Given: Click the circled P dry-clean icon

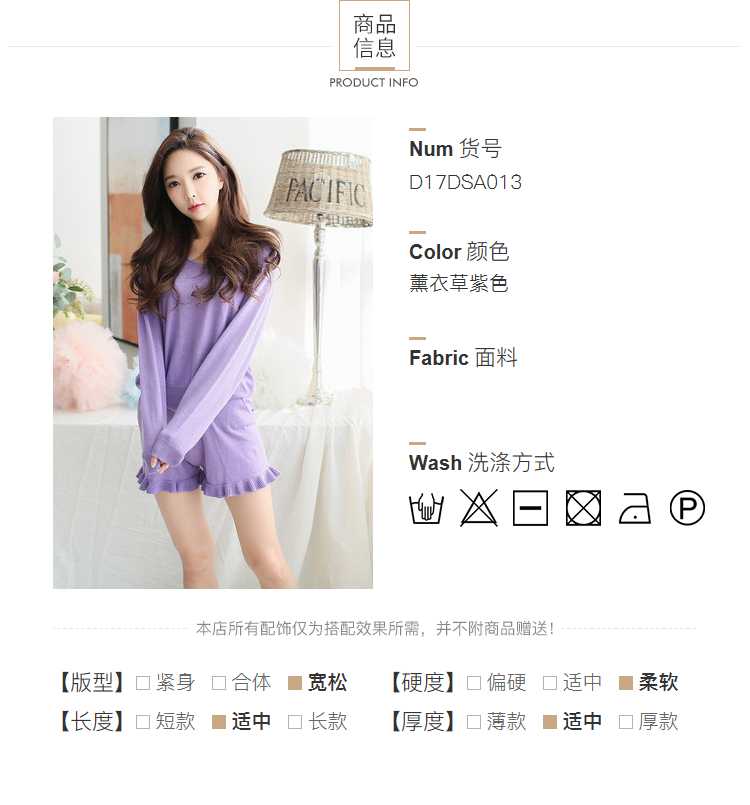Looking at the screenshot, I should click(x=687, y=508).
